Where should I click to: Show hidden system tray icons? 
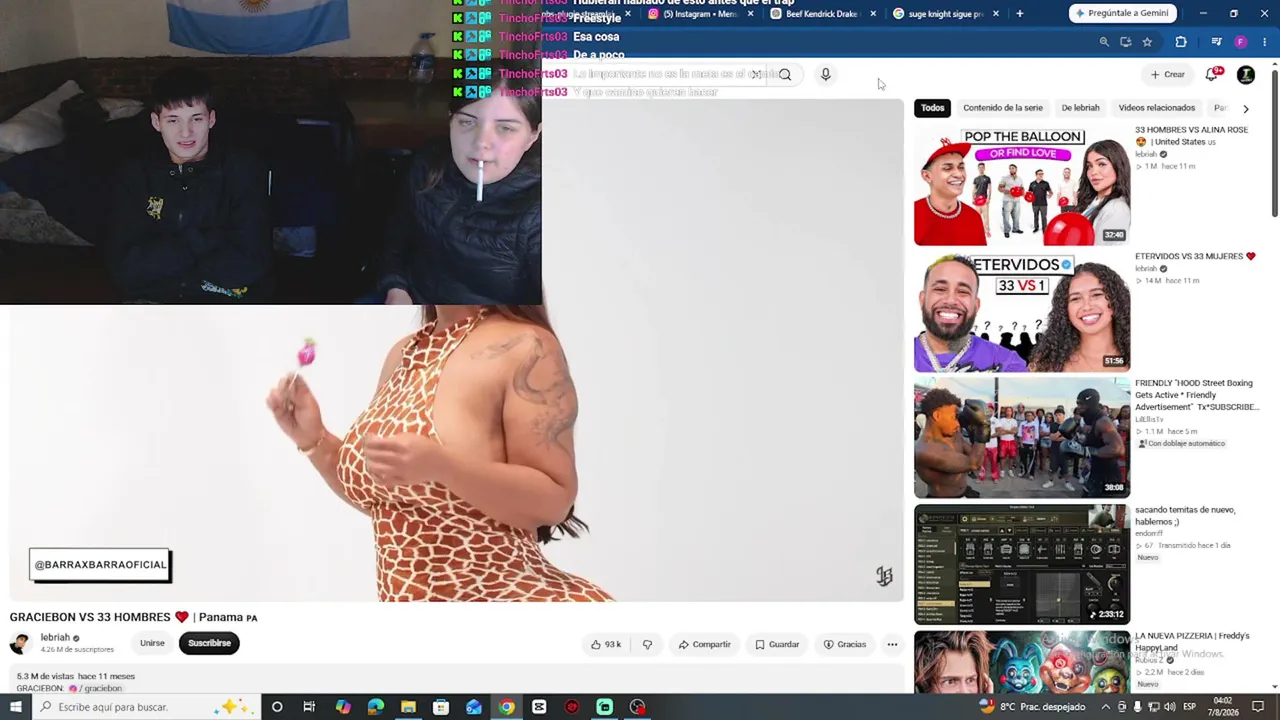point(1105,707)
